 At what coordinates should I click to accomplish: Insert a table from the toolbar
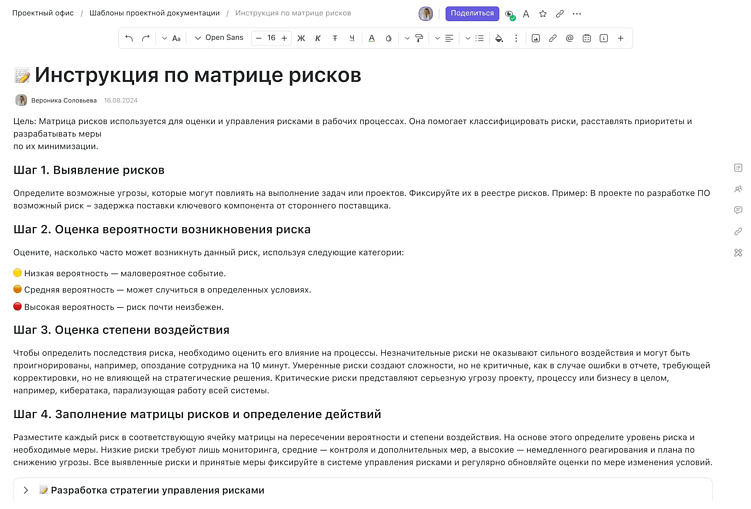coord(587,38)
